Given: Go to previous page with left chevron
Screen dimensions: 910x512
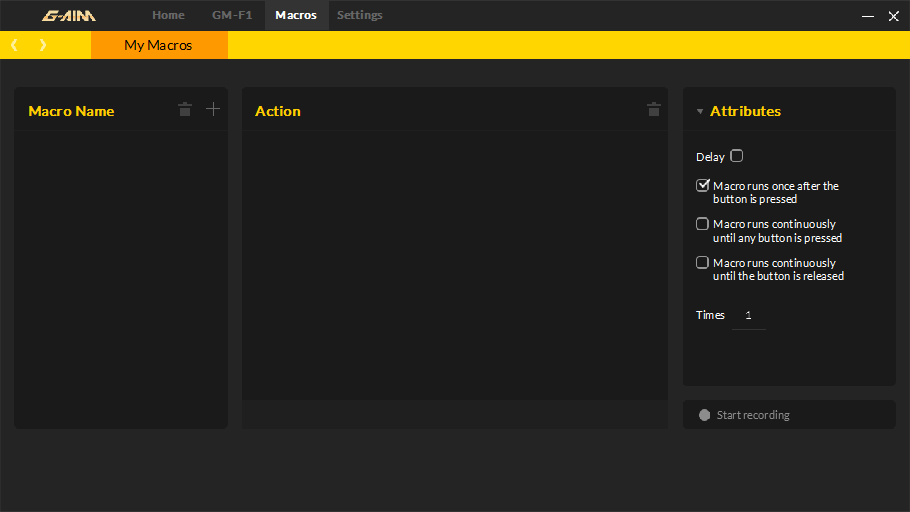Looking at the screenshot, I should 15,45.
